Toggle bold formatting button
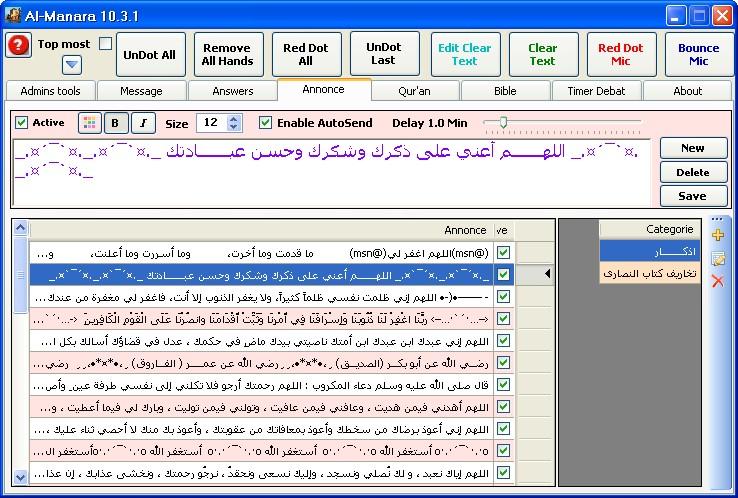Screen dimensions: 738x498 117,123
